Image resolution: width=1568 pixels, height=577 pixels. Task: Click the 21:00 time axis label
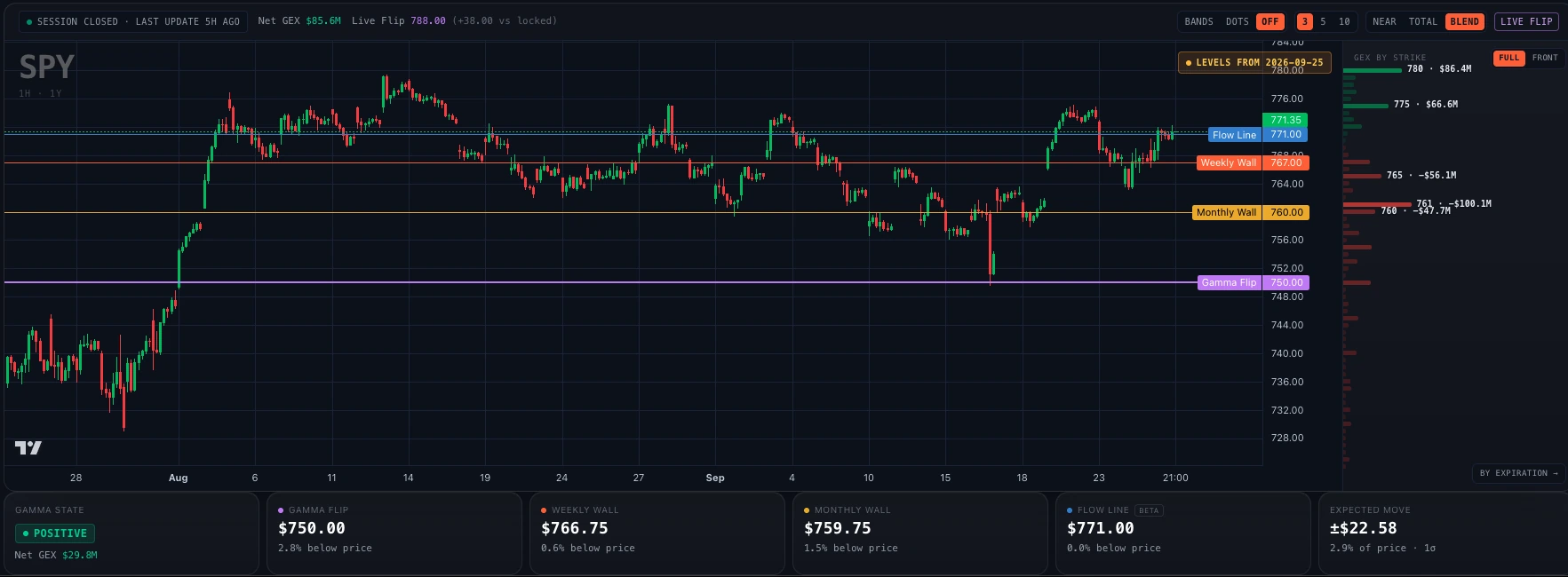1175,478
